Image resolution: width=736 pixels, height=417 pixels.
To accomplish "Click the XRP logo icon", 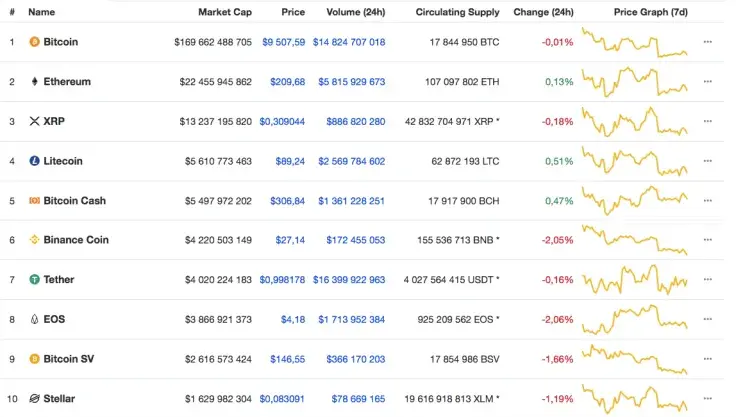I will 34,121.
